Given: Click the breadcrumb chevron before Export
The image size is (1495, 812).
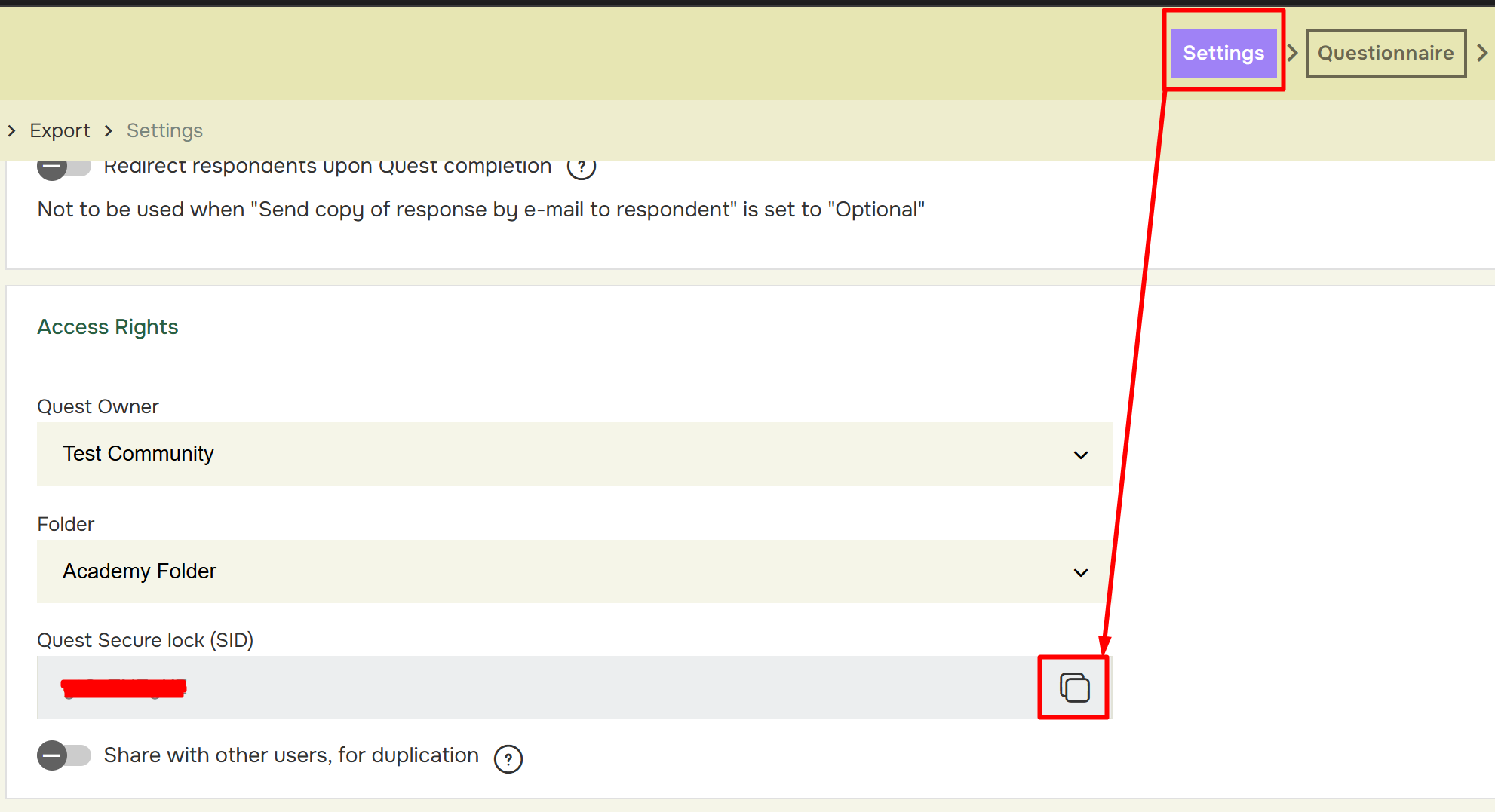Looking at the screenshot, I should click(x=11, y=131).
